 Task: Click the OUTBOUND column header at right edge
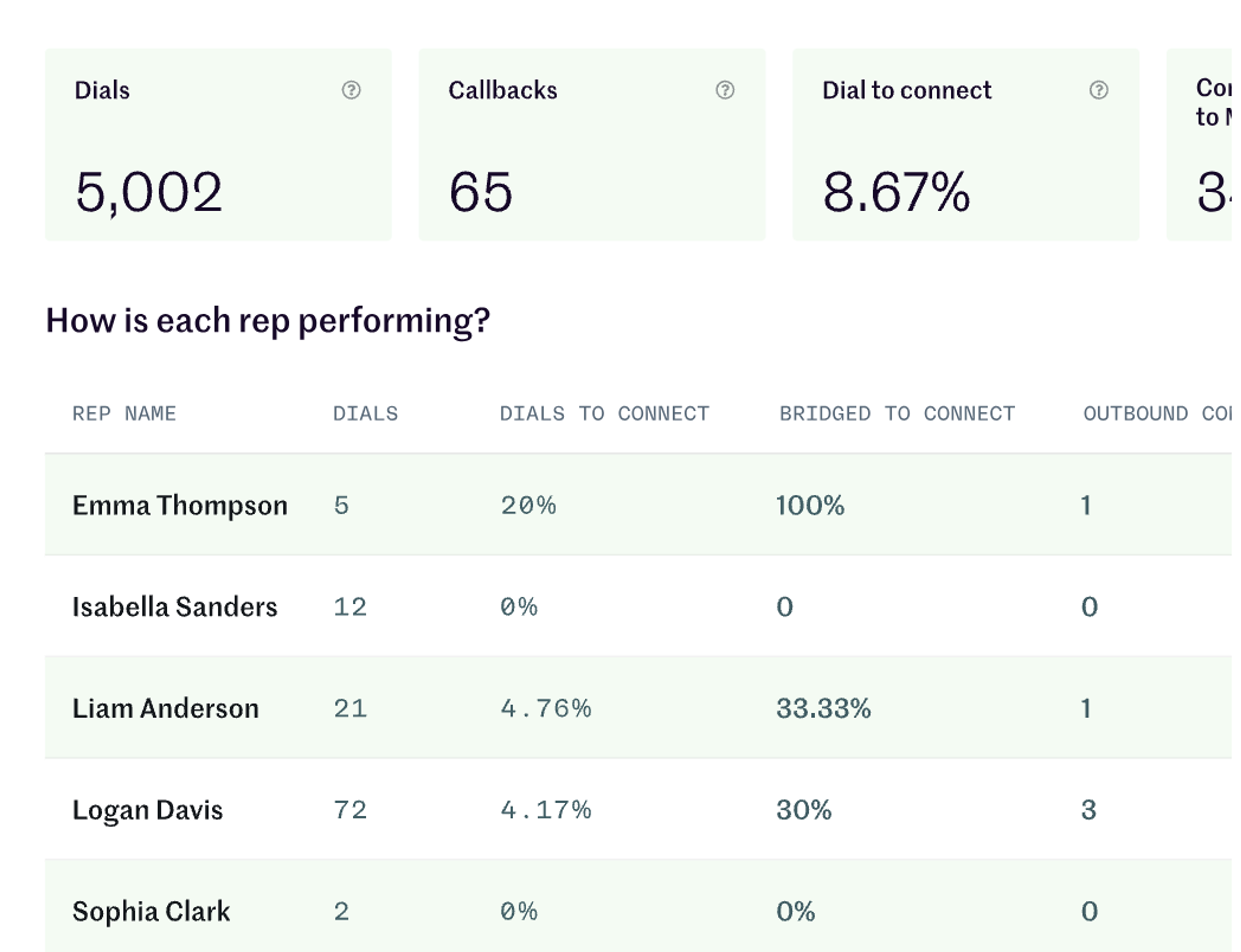click(1156, 414)
